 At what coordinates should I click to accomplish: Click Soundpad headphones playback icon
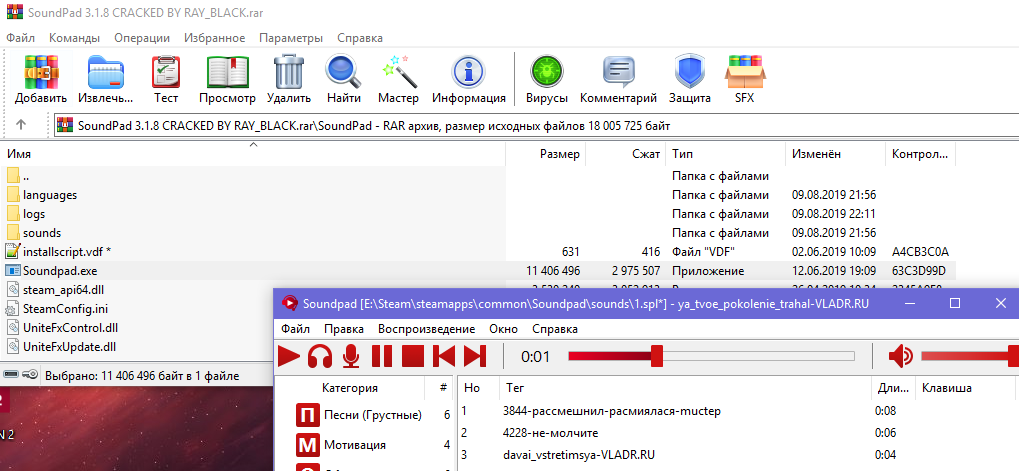[x=320, y=356]
